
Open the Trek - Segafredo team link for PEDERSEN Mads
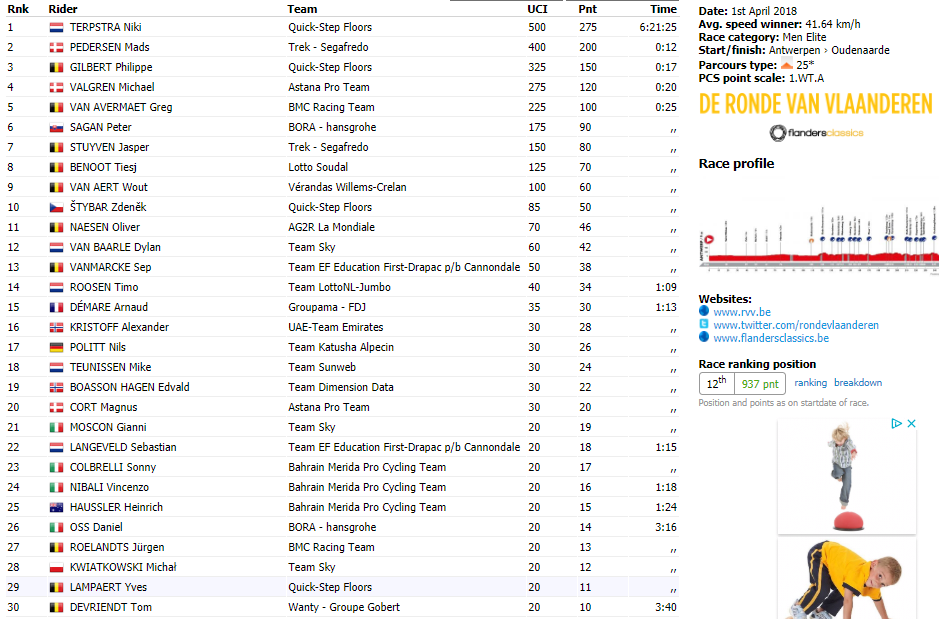click(x=328, y=47)
